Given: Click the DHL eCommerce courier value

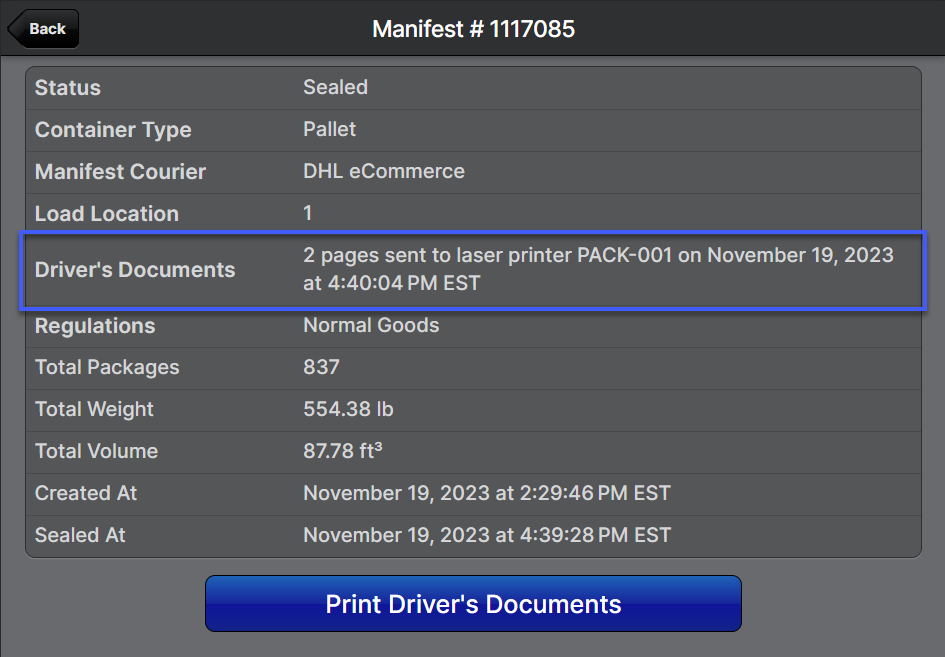Looking at the screenshot, I should [384, 172].
